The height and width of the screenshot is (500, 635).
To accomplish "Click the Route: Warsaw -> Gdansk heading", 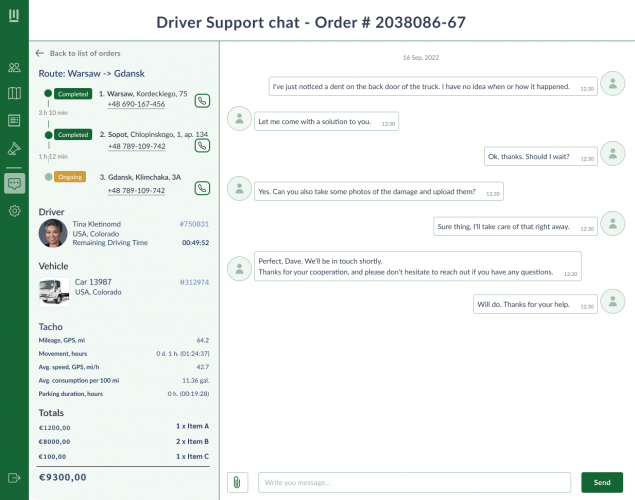I will [x=92, y=74].
